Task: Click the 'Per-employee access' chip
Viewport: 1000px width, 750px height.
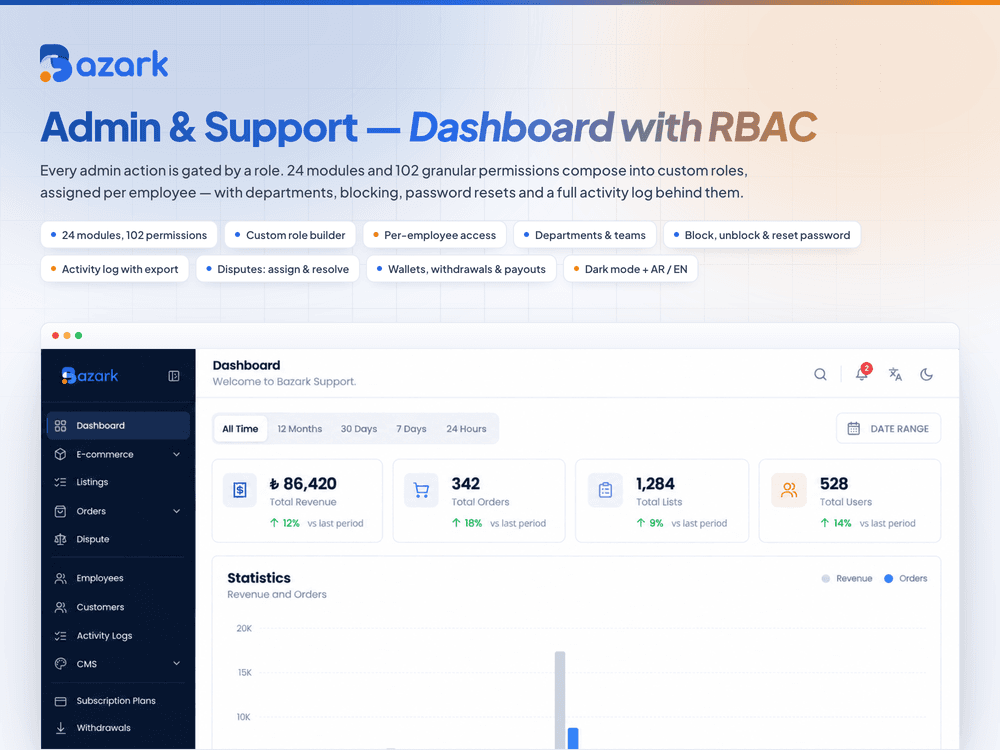Action: click(434, 235)
